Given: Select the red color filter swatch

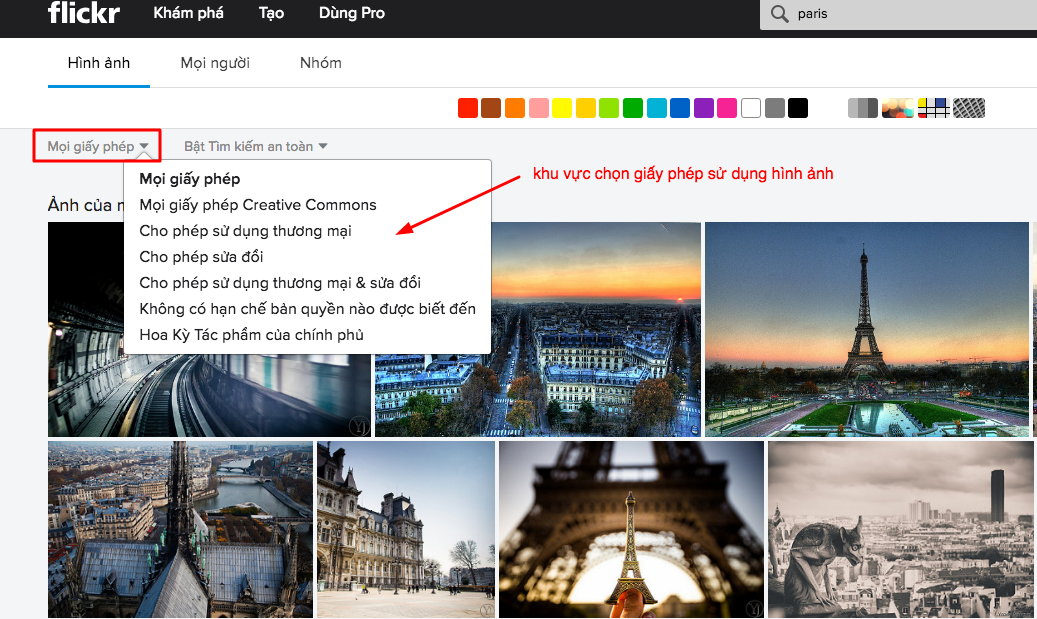Looking at the screenshot, I should (x=467, y=107).
